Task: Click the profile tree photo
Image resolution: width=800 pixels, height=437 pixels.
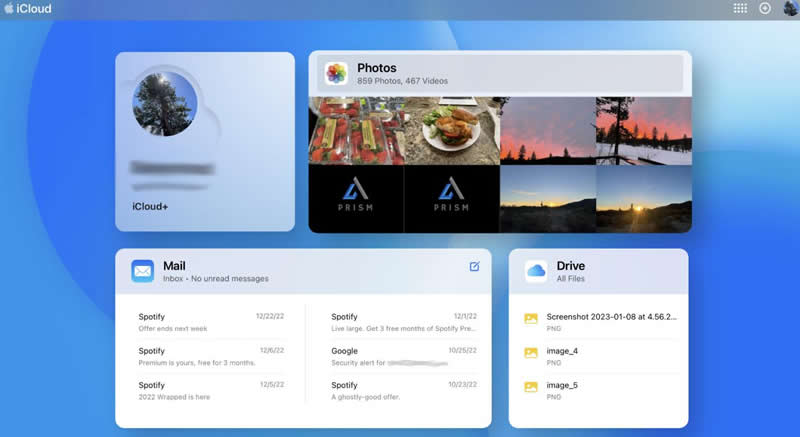Action: click(x=165, y=104)
